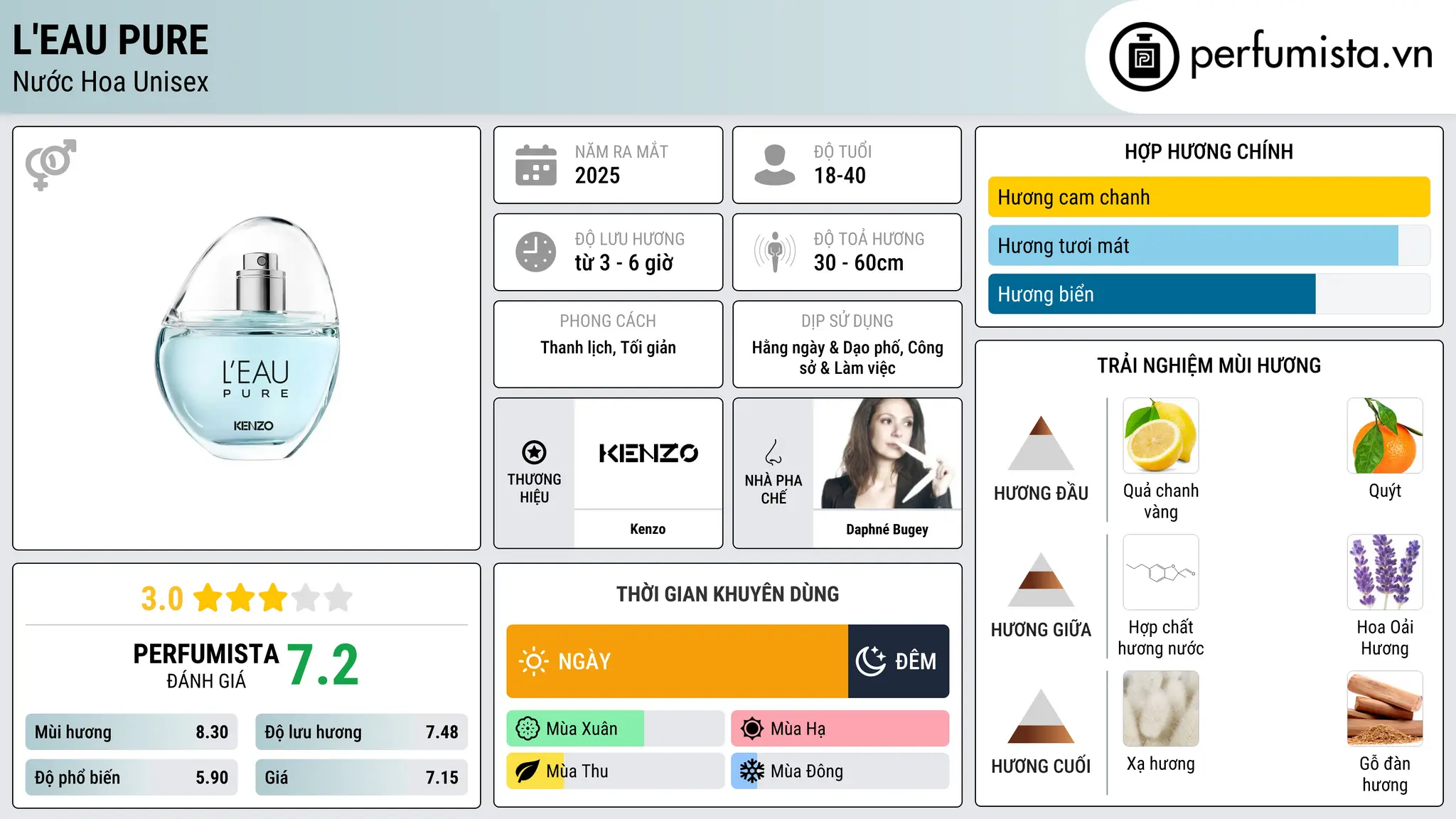Click the light blue Hương tươi mát bar
Image resolution: width=1456 pixels, height=819 pixels.
1193,245
